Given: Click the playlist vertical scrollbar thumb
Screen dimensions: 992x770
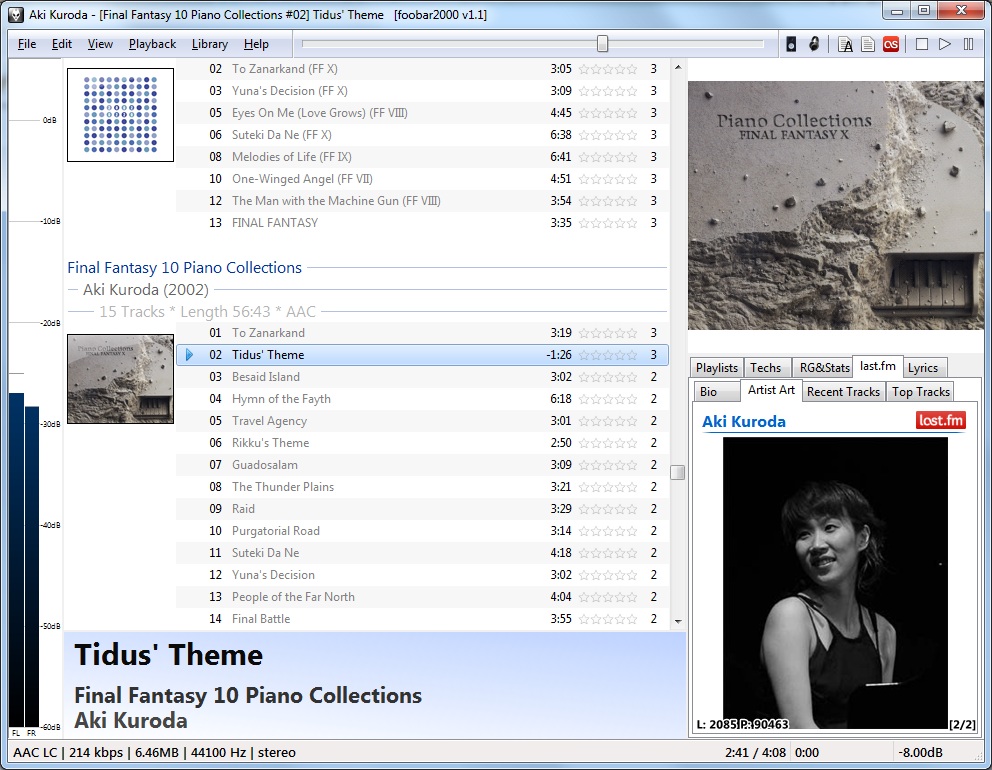Looking at the screenshot, I should click(678, 473).
